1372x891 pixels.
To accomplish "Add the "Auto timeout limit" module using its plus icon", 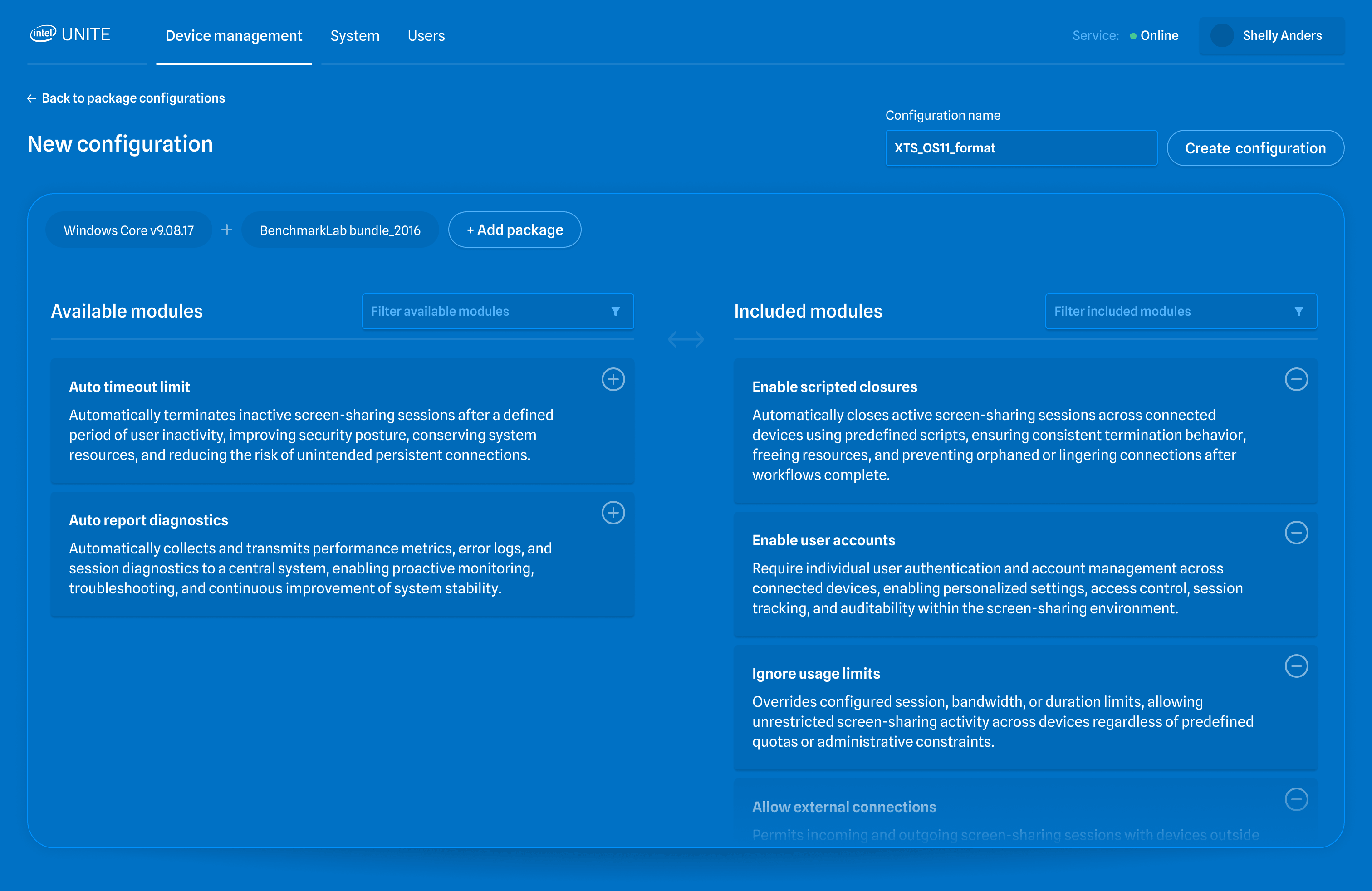I will 613,379.
